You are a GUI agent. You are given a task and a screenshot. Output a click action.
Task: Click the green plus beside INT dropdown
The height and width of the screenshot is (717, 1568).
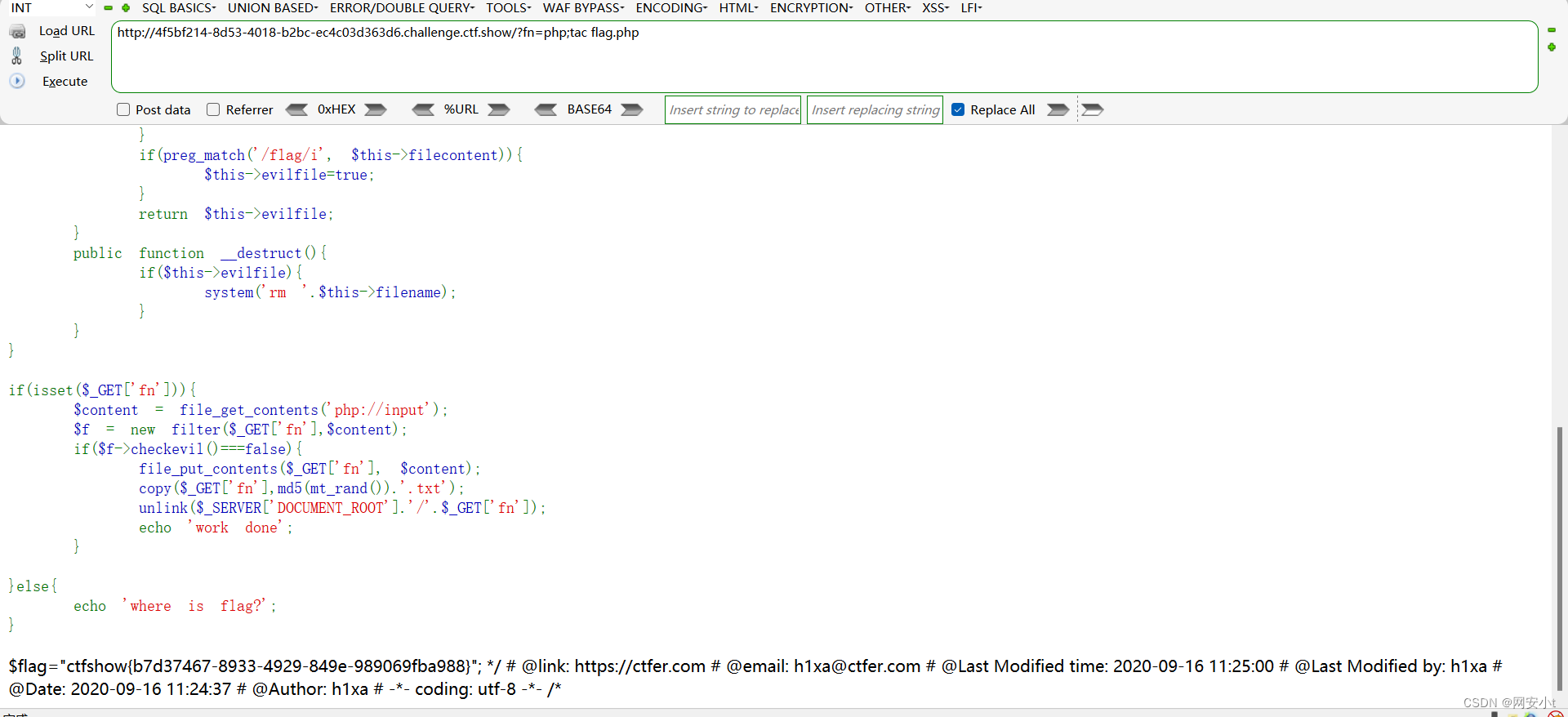126,8
